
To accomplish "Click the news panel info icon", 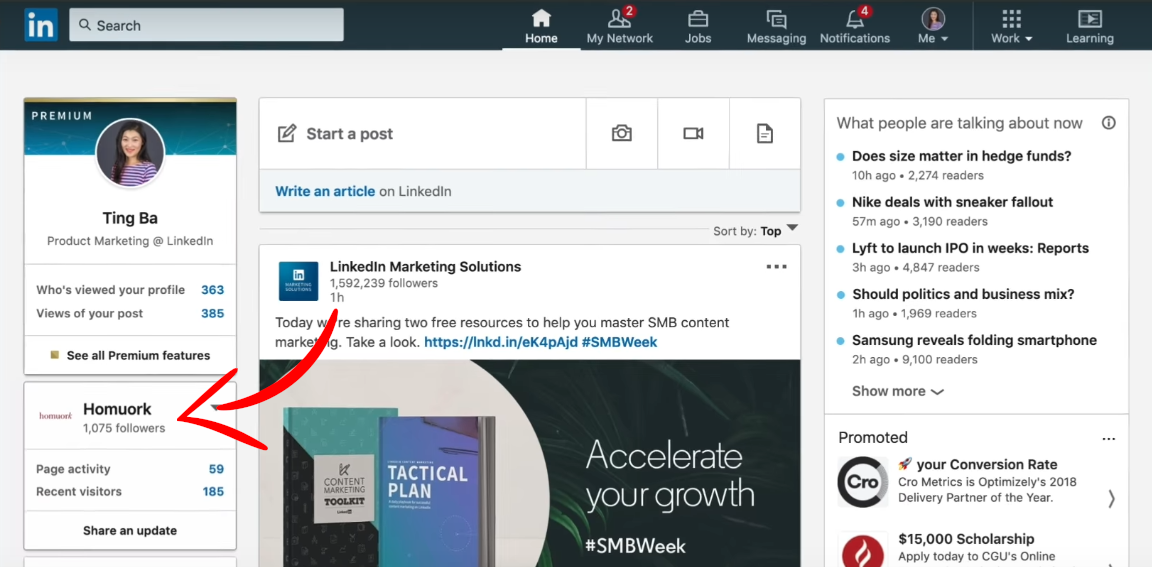I will point(1109,123).
